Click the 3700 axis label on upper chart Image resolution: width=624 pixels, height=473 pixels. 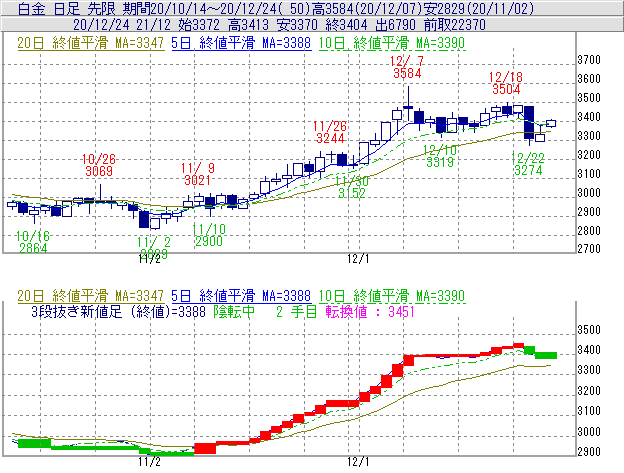[589, 60]
